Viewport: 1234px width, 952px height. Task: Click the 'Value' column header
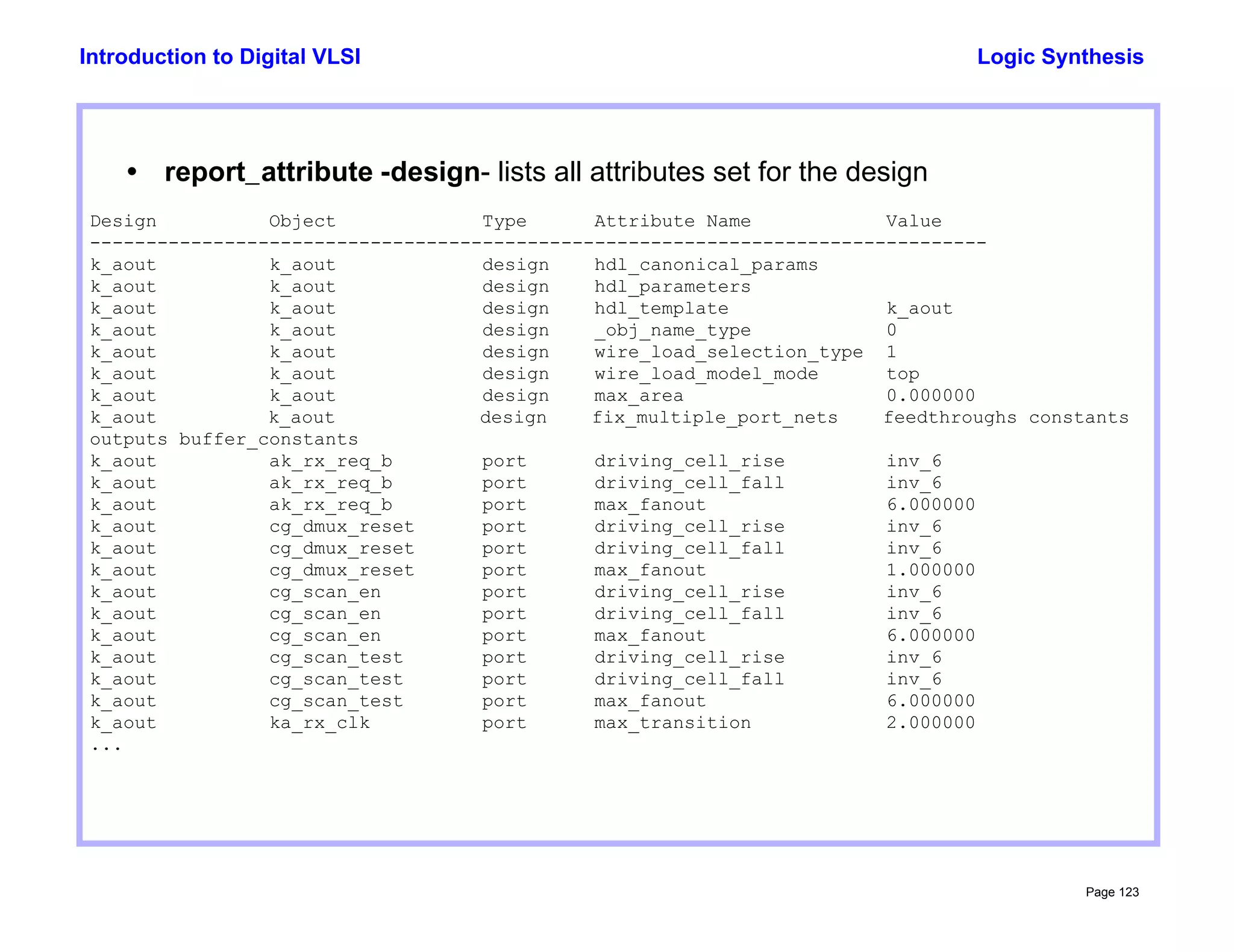point(913,222)
